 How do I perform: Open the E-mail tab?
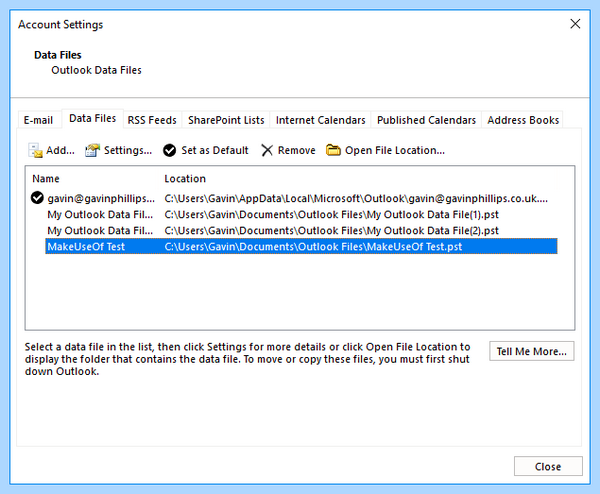pyautogui.click(x=38, y=120)
